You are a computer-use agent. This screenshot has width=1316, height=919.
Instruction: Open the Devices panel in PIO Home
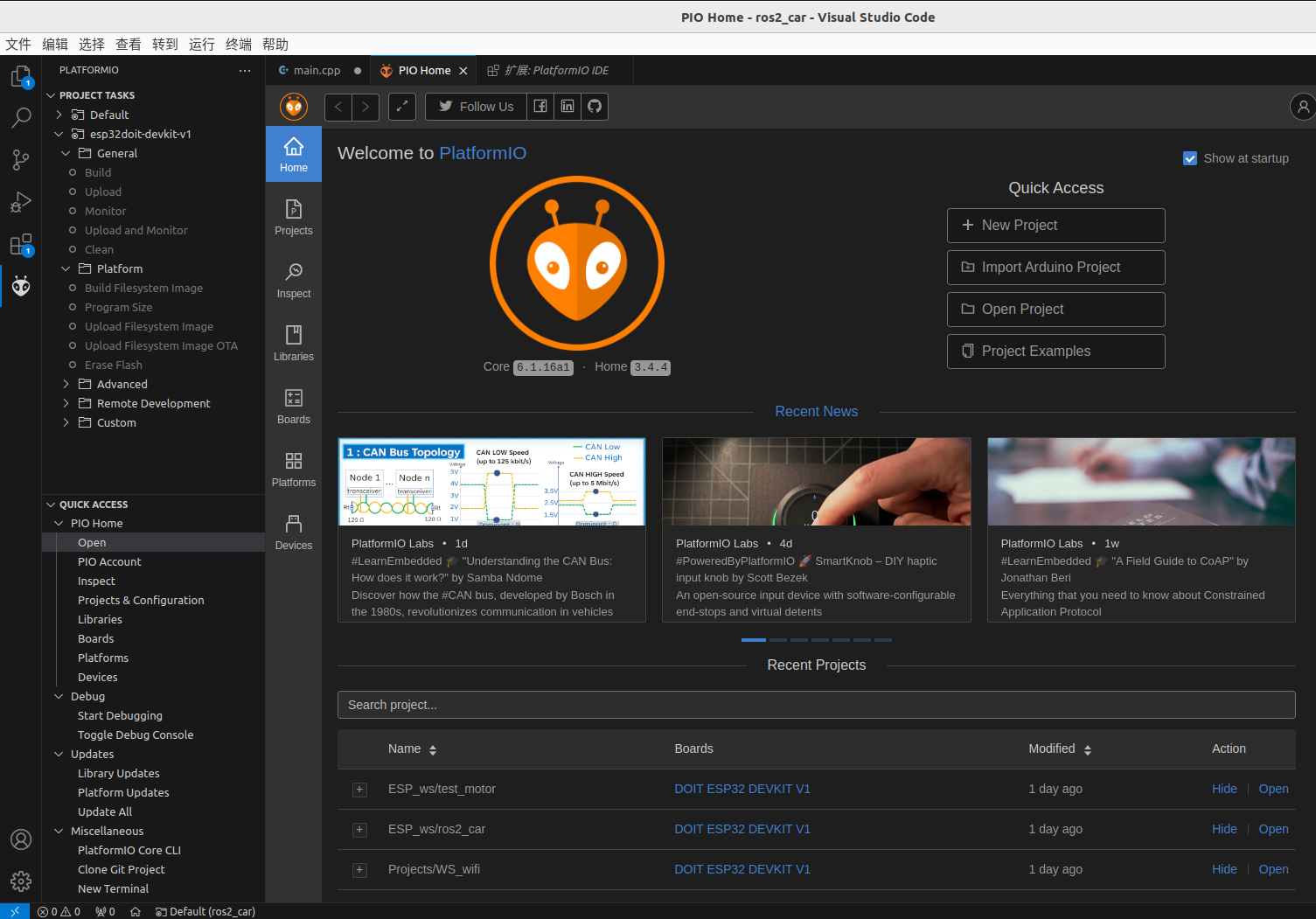(x=293, y=530)
